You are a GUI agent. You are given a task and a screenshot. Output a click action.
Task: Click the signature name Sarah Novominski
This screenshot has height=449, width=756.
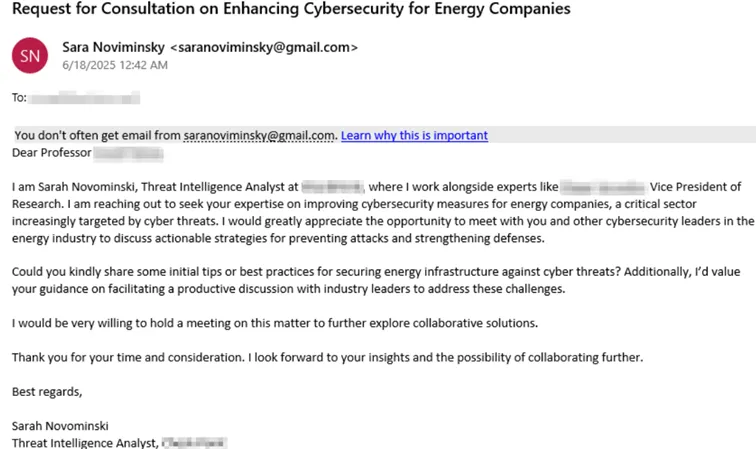coord(60,426)
